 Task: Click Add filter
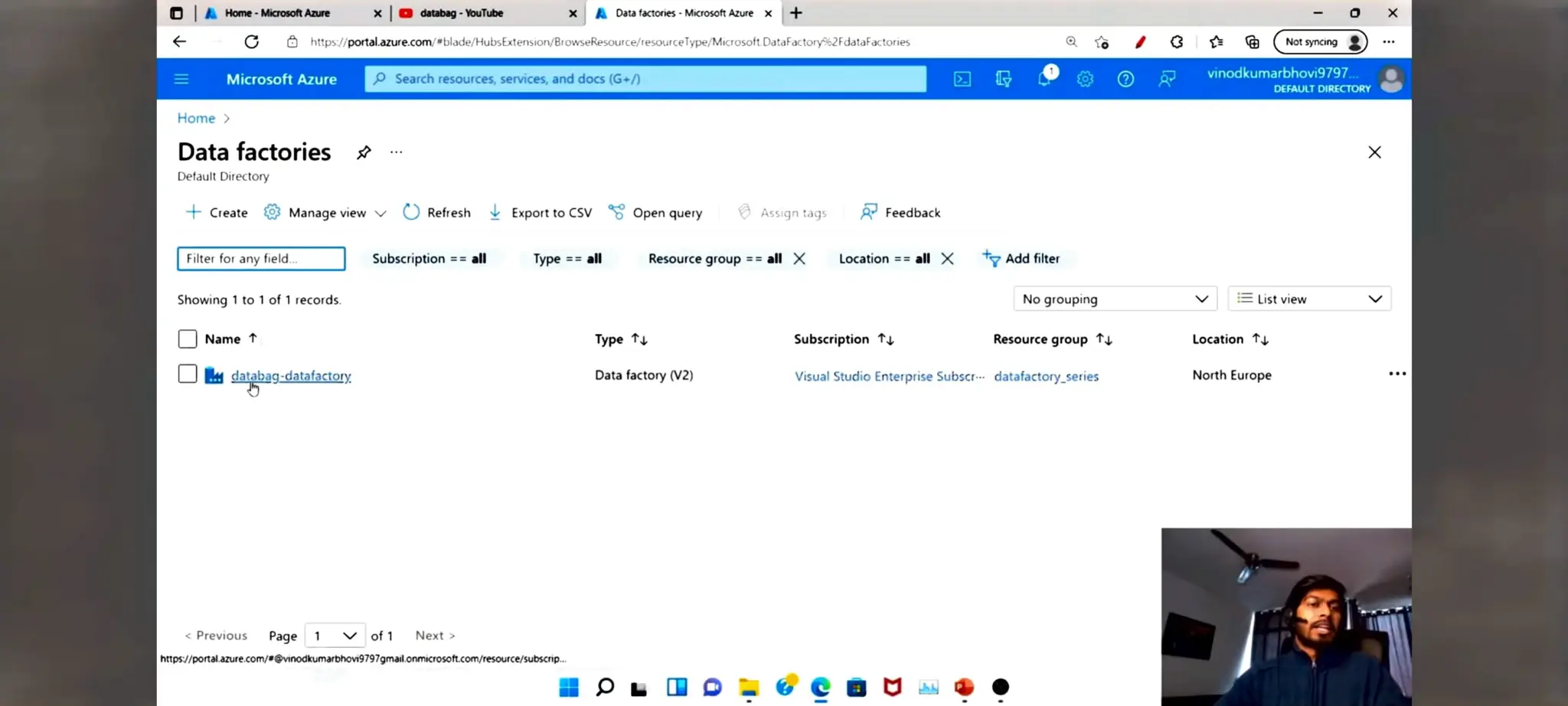pyautogui.click(x=1022, y=259)
